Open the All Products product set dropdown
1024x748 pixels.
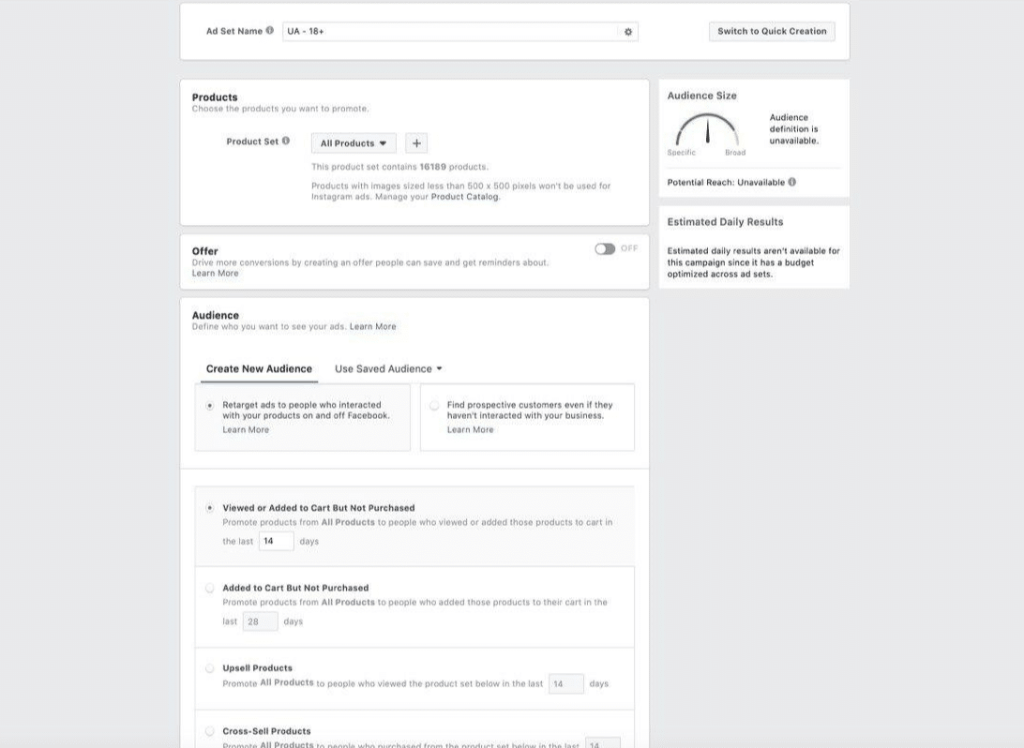(x=353, y=142)
